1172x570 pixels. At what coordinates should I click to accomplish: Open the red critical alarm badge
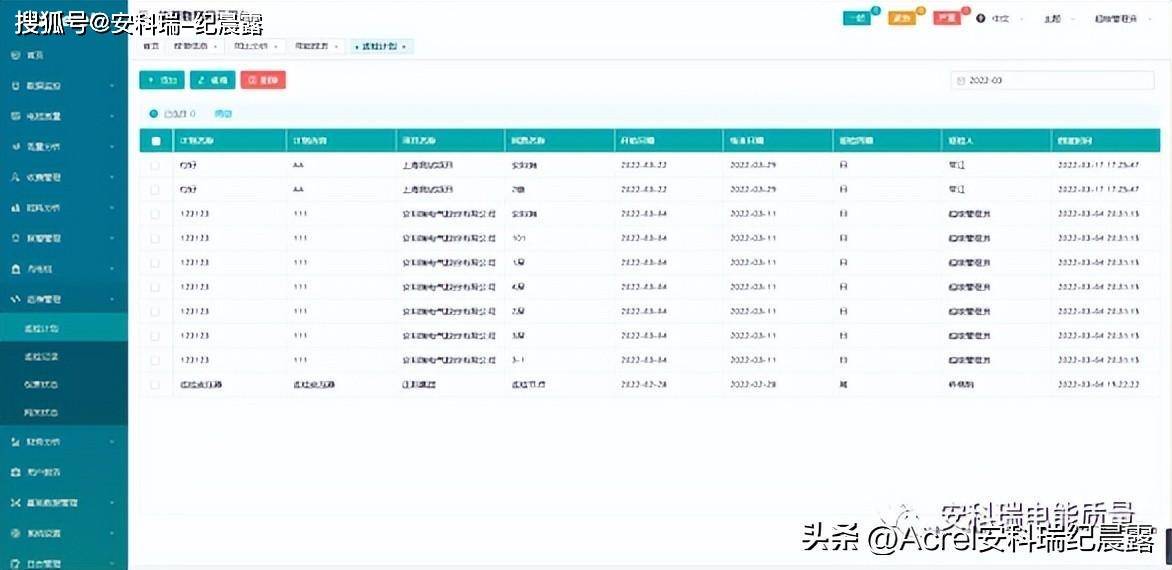coord(945,18)
